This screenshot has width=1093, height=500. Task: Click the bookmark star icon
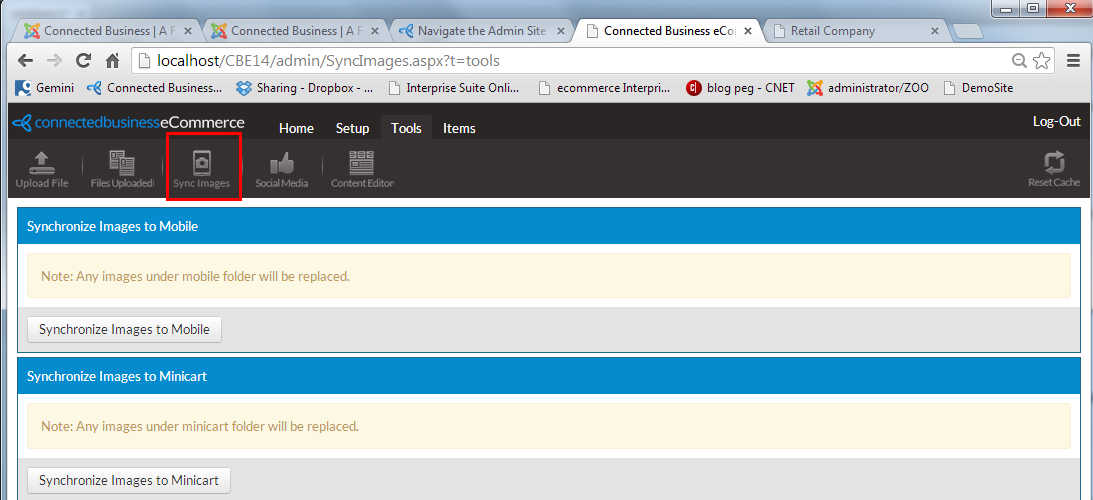pyautogui.click(x=1041, y=61)
